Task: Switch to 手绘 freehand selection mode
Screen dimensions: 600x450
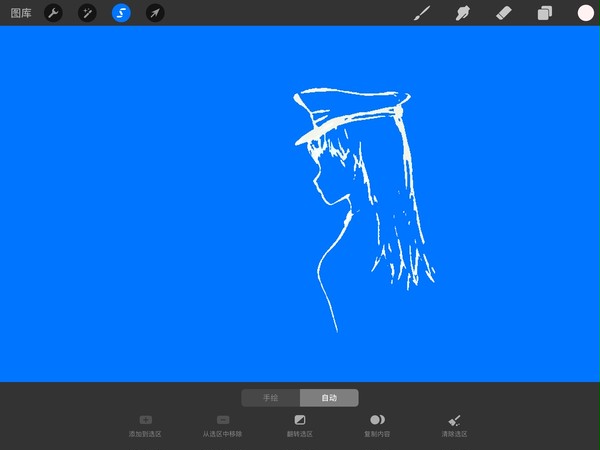Action: tap(271, 398)
